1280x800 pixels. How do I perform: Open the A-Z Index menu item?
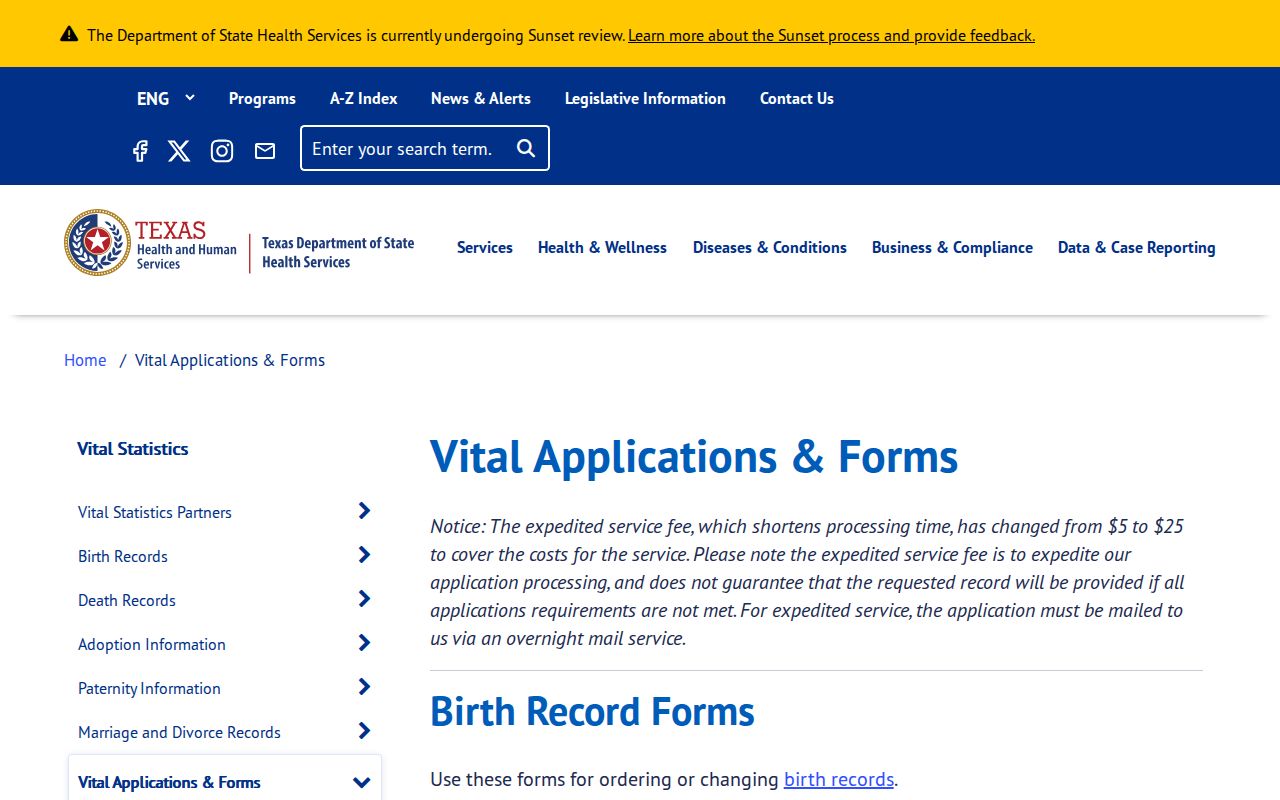[364, 98]
